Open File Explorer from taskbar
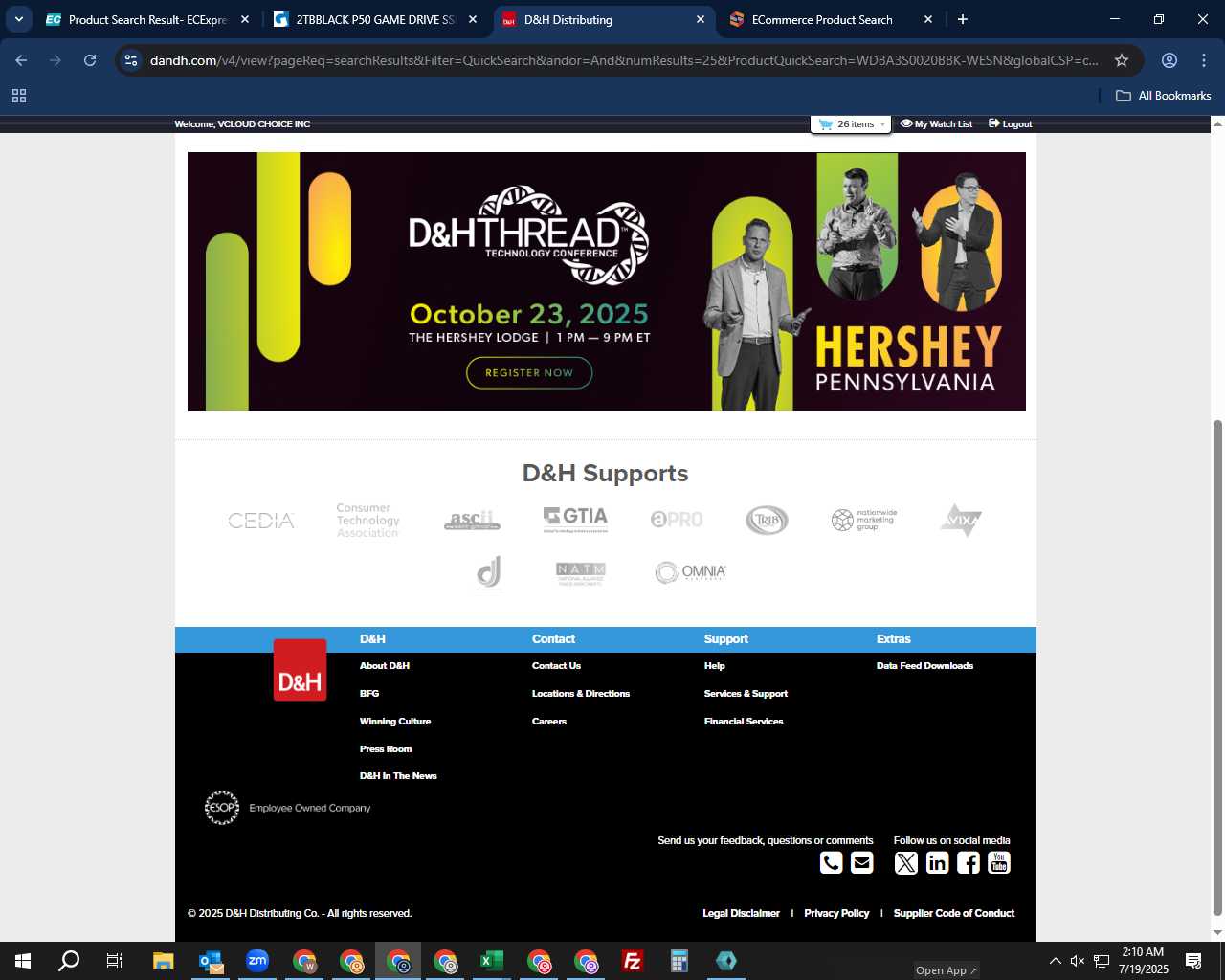 pyautogui.click(x=164, y=961)
